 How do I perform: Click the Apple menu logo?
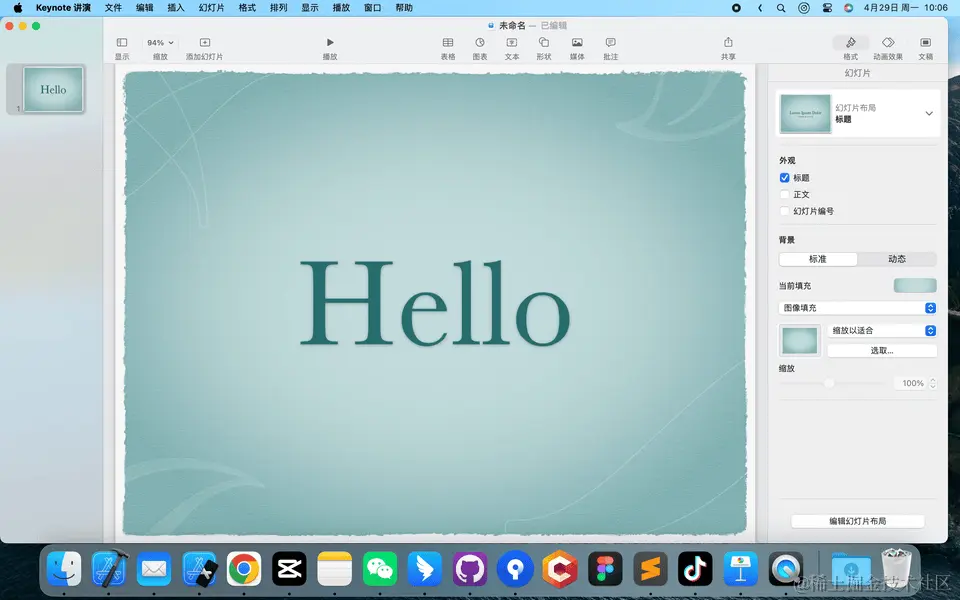point(18,8)
